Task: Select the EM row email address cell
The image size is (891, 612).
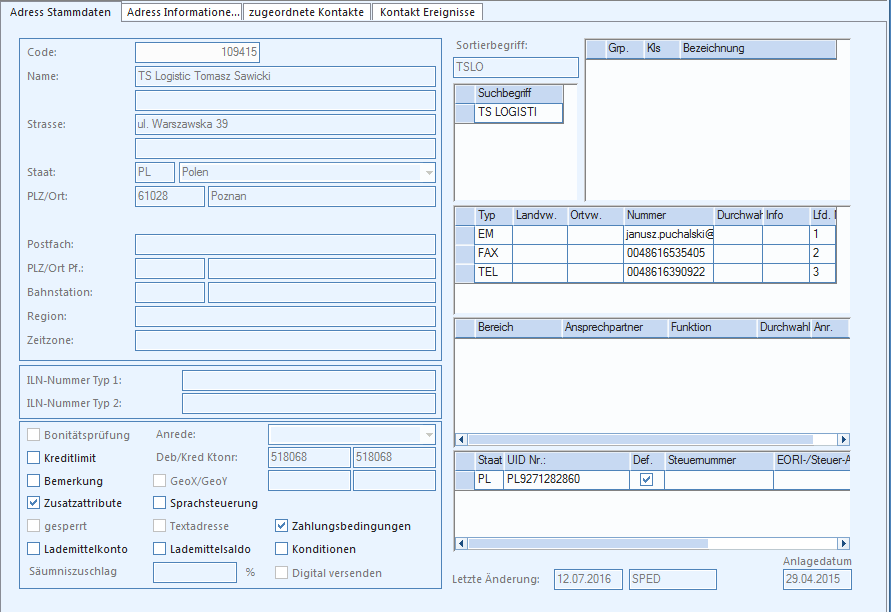Action: (668, 234)
